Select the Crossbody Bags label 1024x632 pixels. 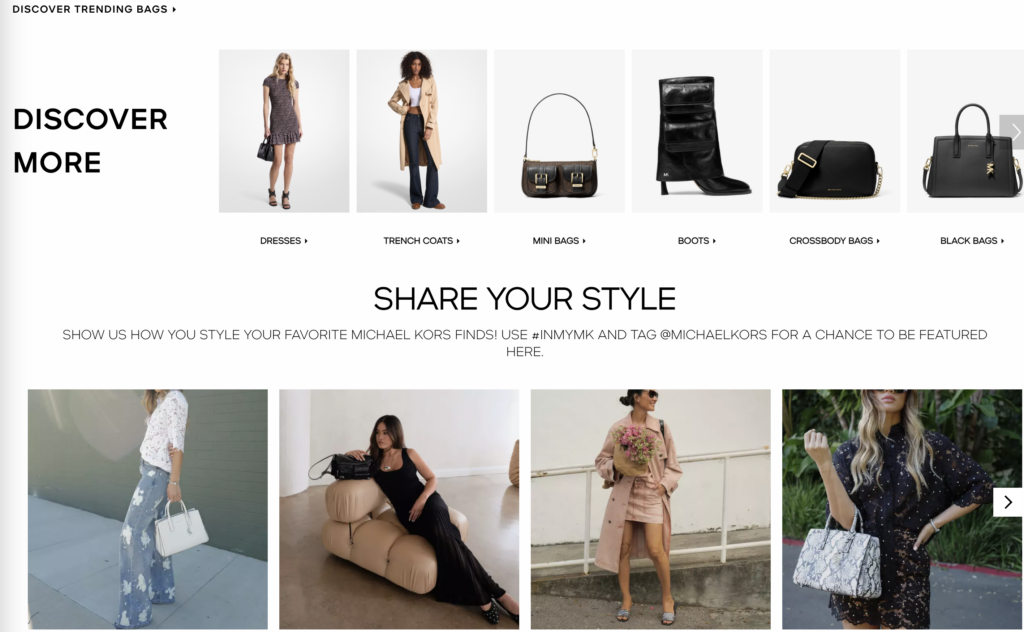click(835, 241)
